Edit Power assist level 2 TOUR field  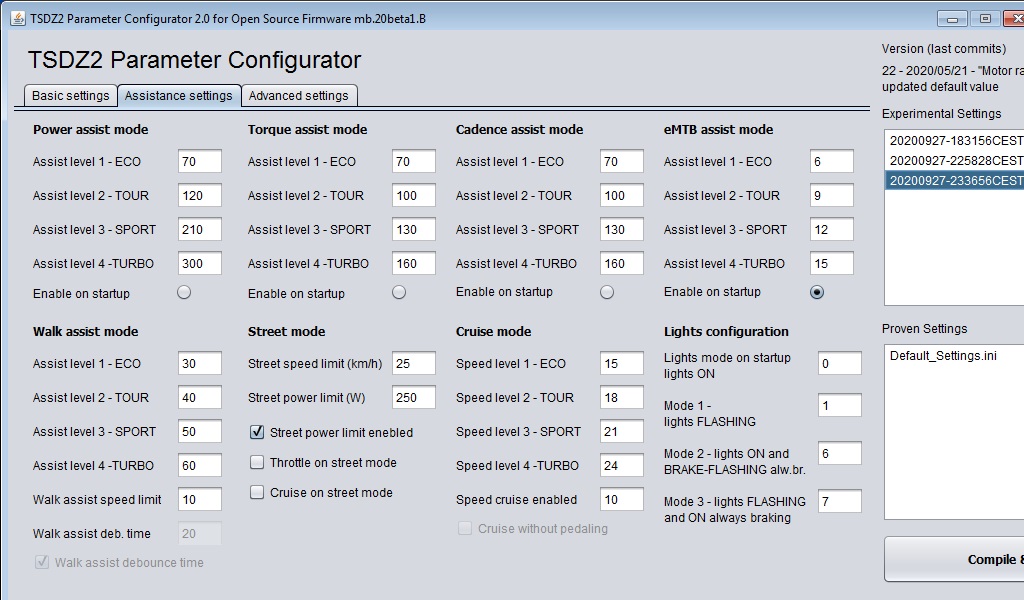pos(200,195)
